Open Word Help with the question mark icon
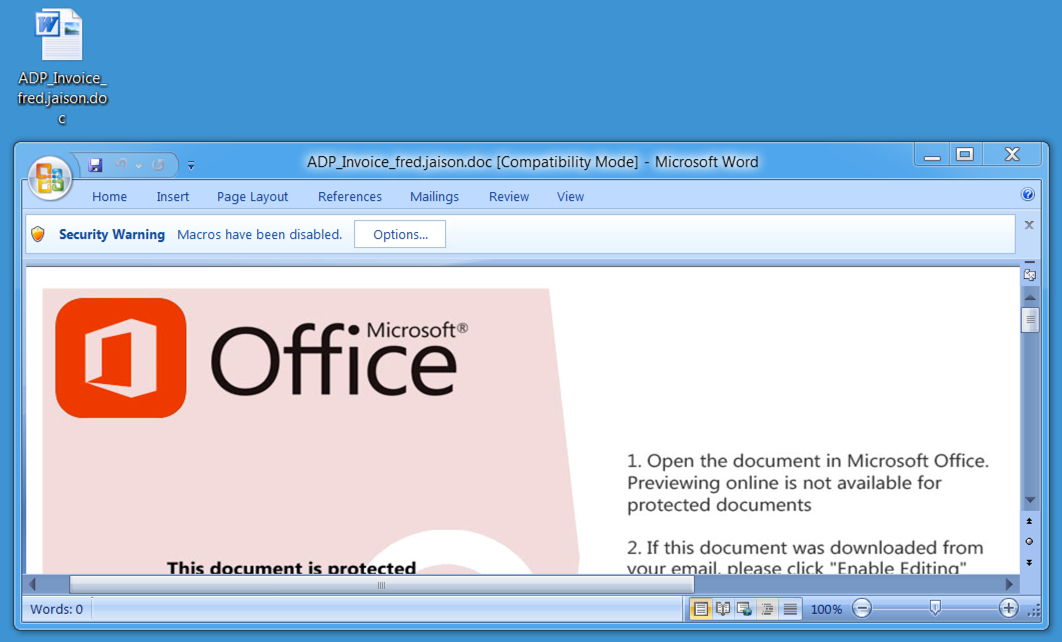Viewport: 1062px width, 642px height. point(1027,194)
